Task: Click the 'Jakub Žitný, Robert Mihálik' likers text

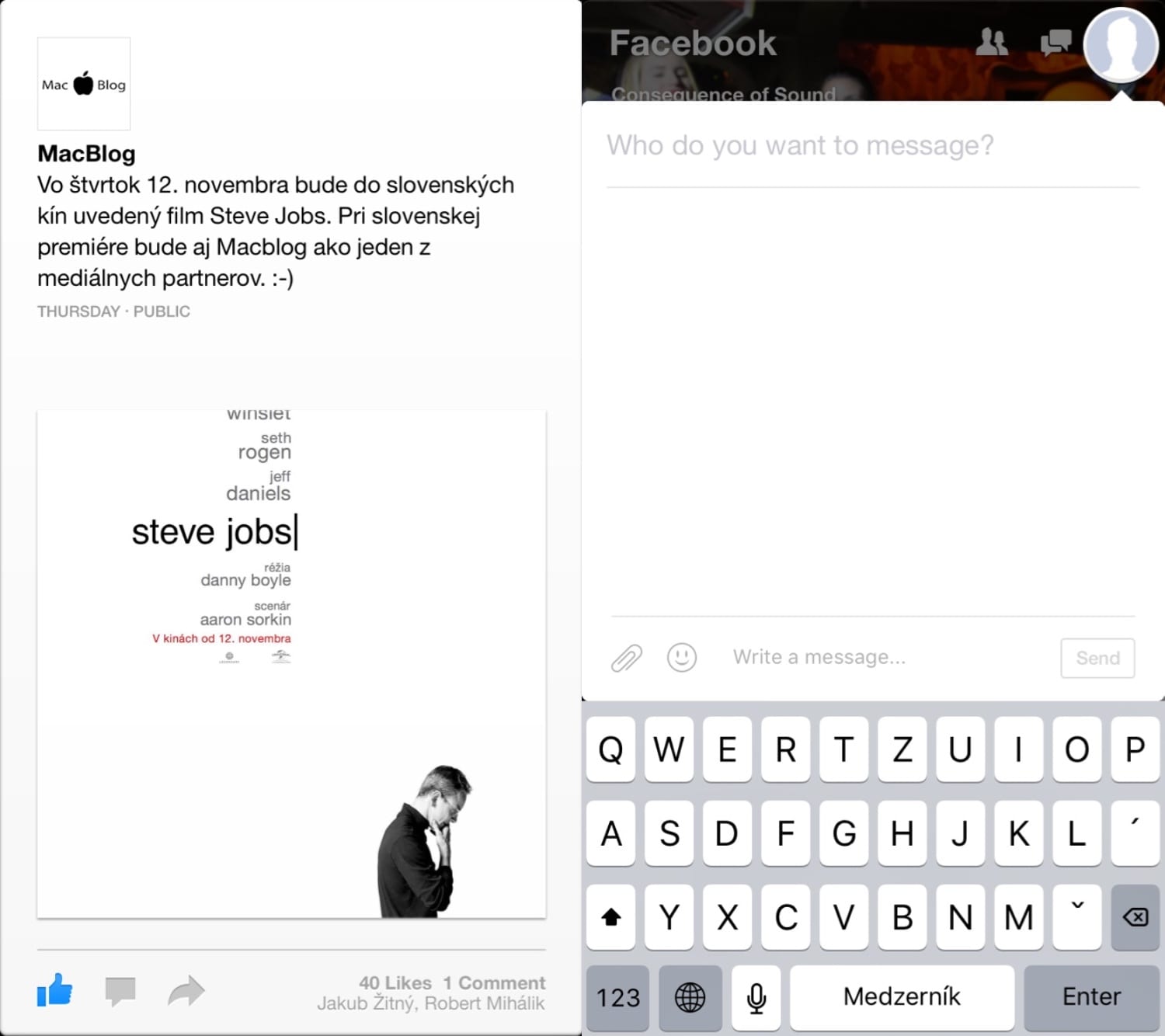Action: tap(431, 1003)
